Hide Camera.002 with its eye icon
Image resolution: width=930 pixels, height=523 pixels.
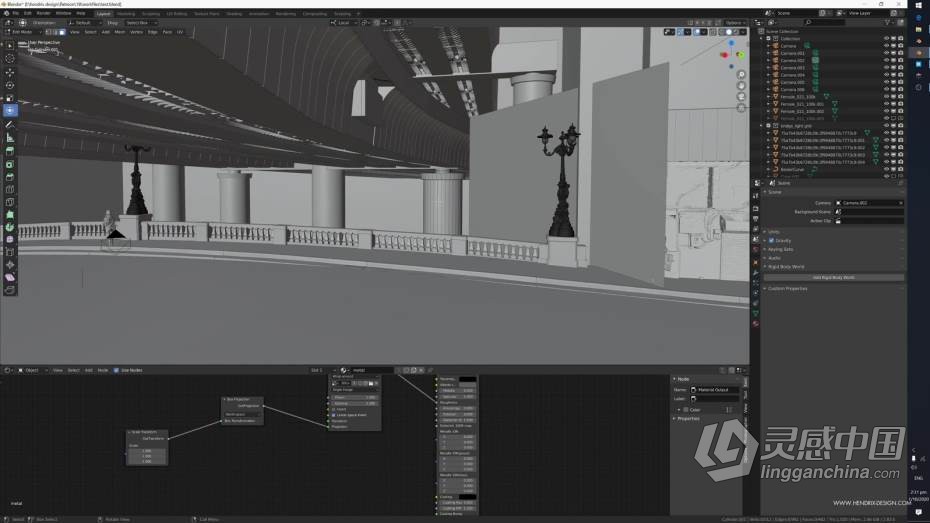coord(886,60)
